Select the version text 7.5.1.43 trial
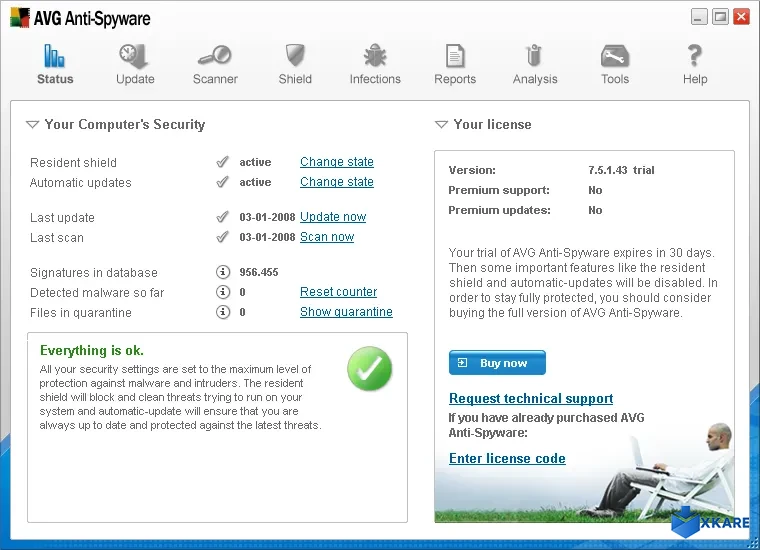 click(x=621, y=170)
